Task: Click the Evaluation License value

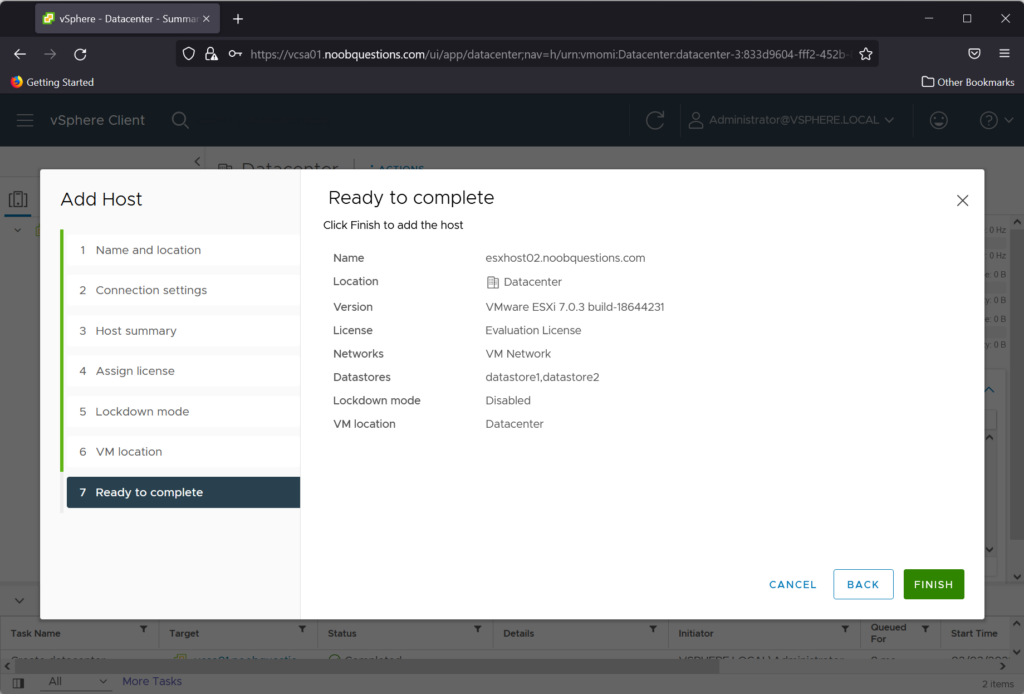Action: point(533,330)
